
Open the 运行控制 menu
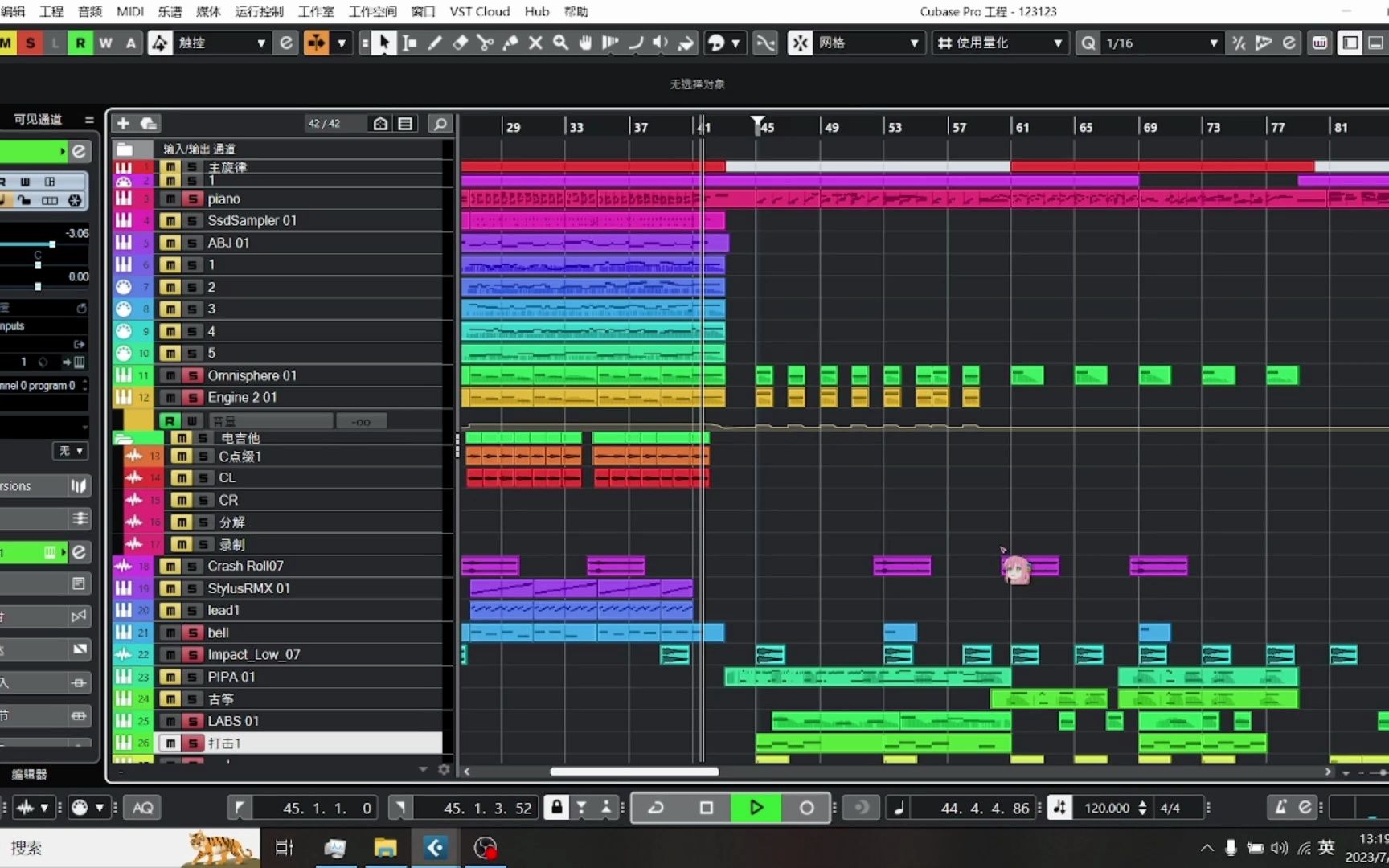click(x=259, y=11)
